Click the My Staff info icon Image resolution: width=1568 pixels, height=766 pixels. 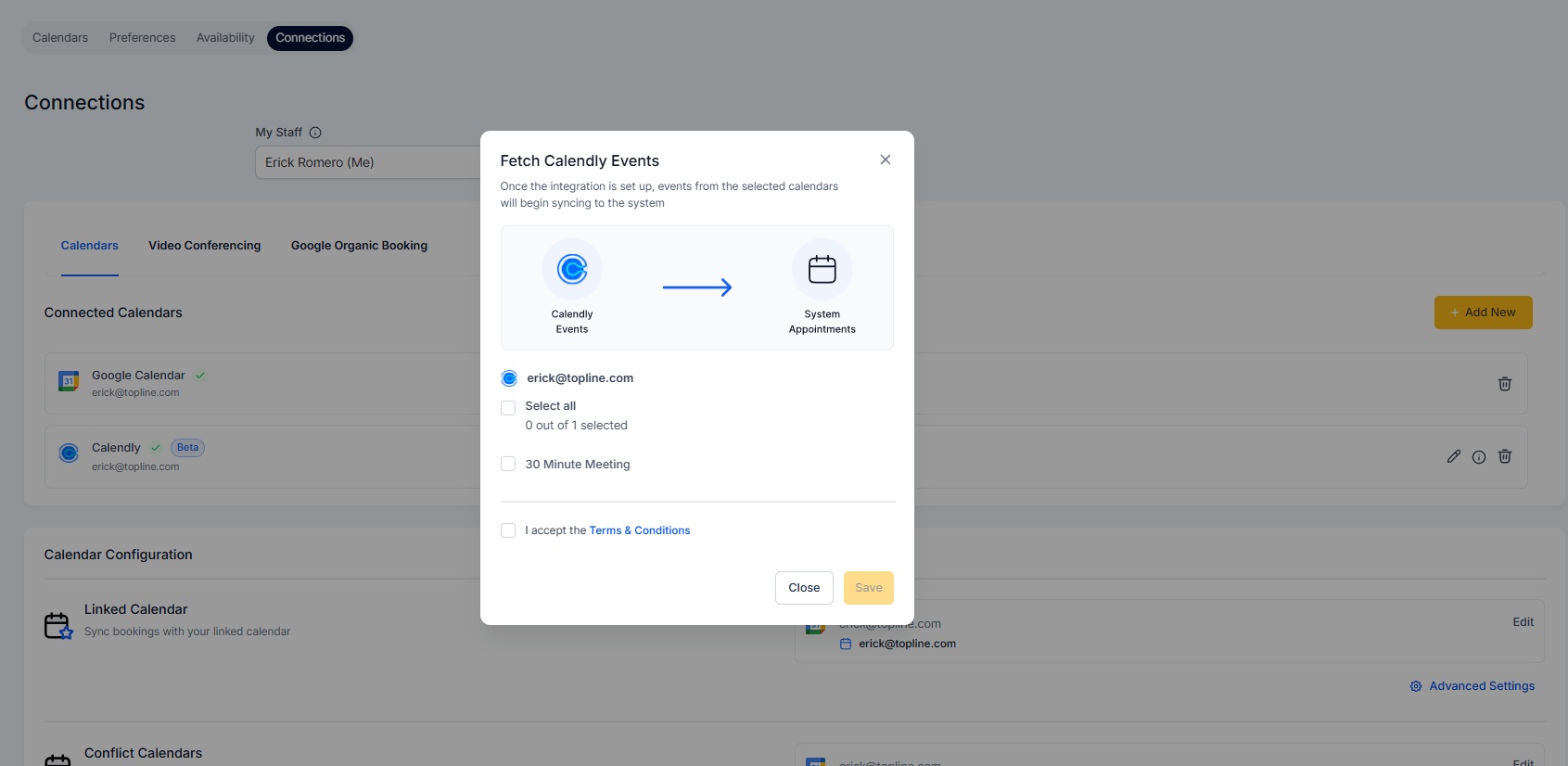tap(315, 133)
